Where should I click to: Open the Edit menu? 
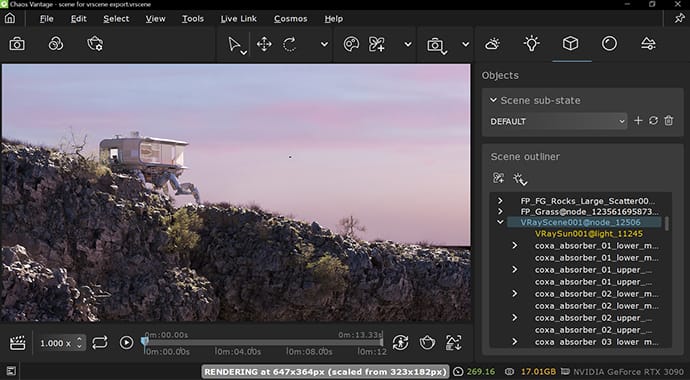coord(78,19)
